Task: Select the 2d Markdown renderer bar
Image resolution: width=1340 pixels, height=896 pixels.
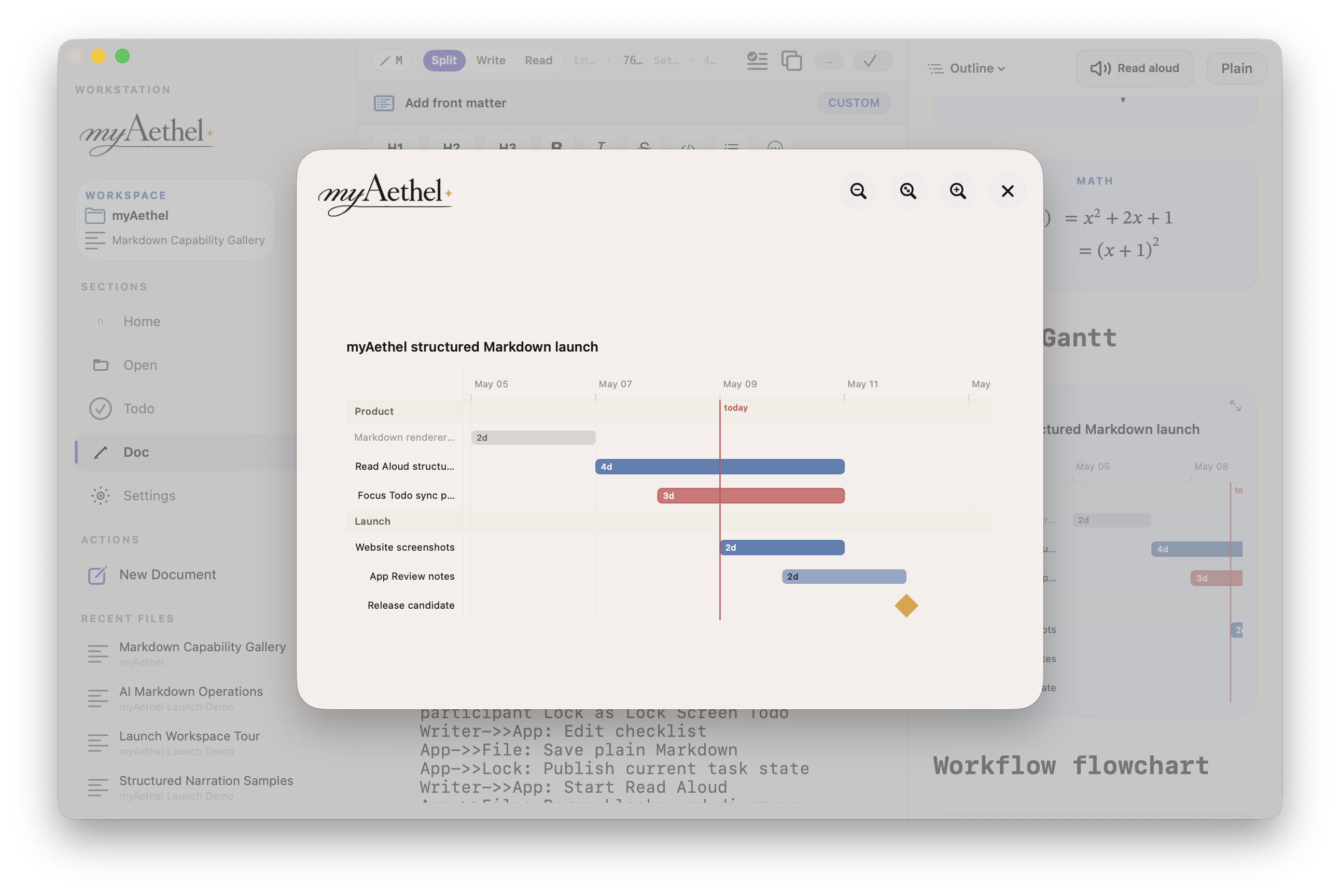Action: [533, 437]
